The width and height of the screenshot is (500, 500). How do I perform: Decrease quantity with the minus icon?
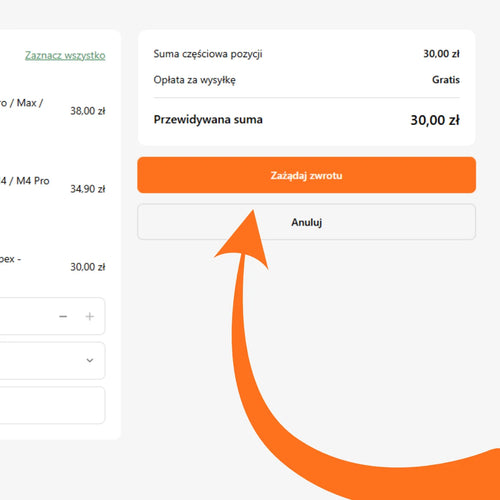pyautogui.click(x=63, y=316)
